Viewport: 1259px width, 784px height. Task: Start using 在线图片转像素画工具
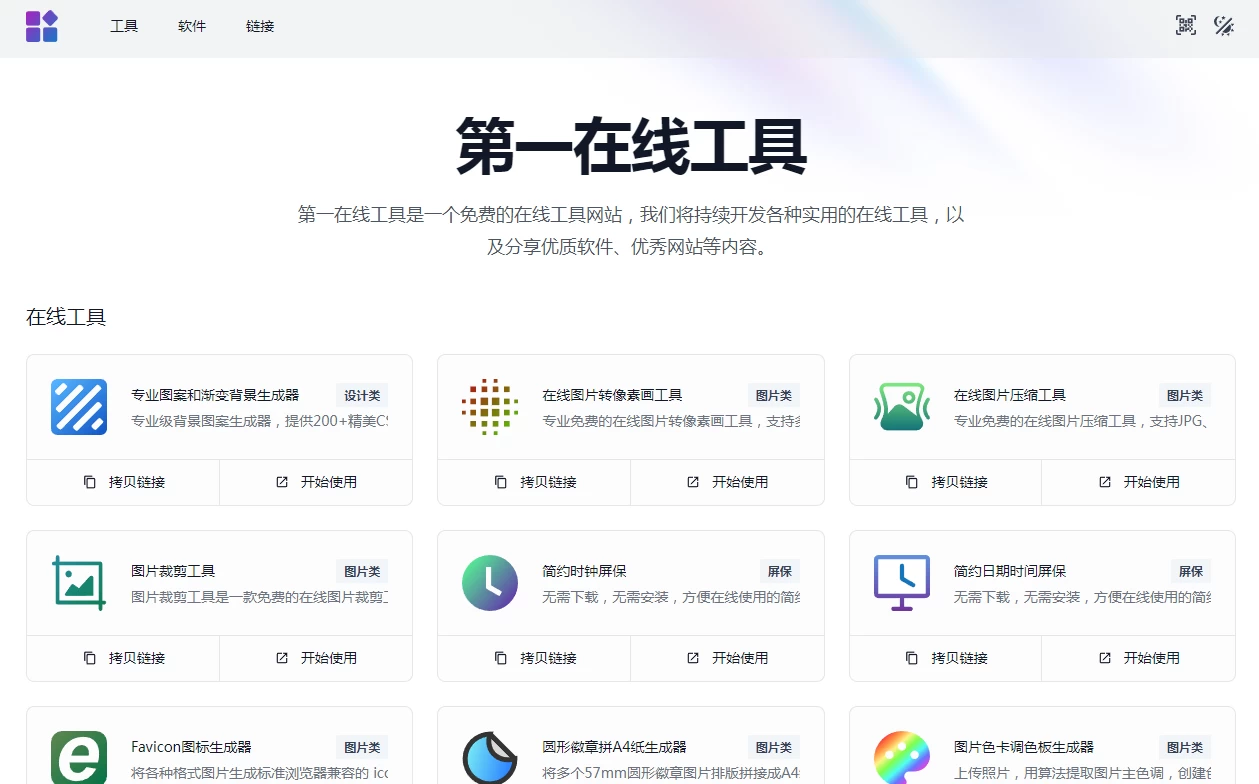coord(727,482)
